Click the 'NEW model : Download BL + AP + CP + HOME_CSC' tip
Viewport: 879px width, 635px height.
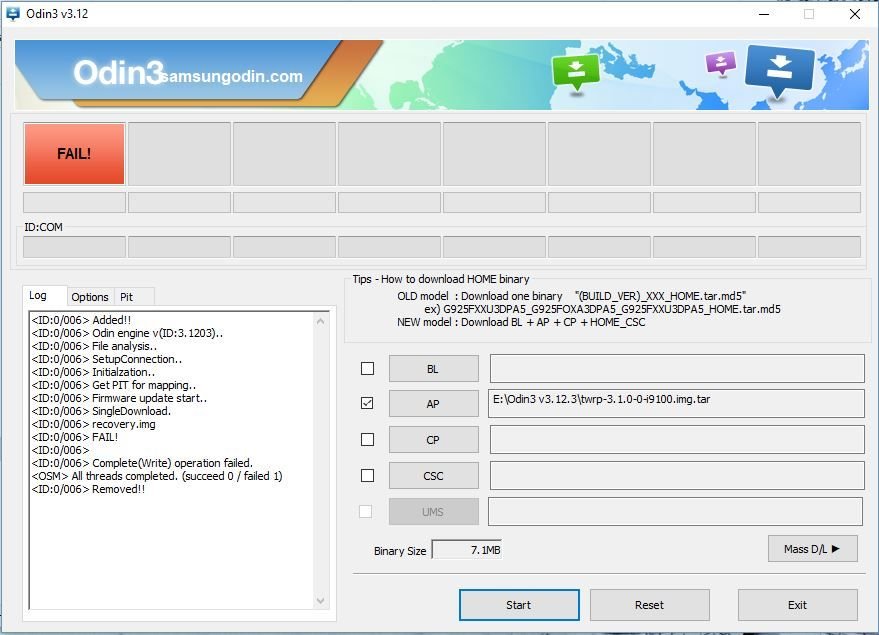click(x=521, y=322)
